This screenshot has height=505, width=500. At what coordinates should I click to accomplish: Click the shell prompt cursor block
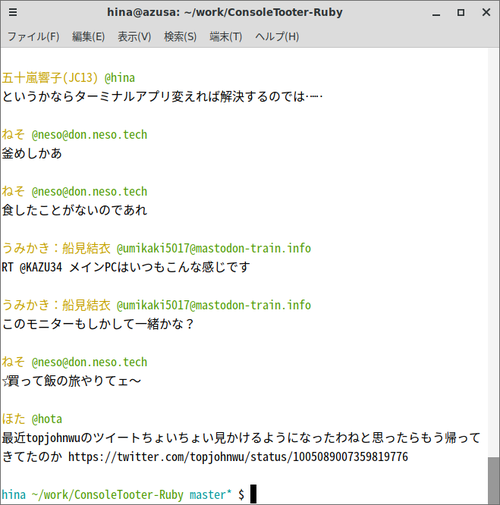pyautogui.click(x=253, y=494)
